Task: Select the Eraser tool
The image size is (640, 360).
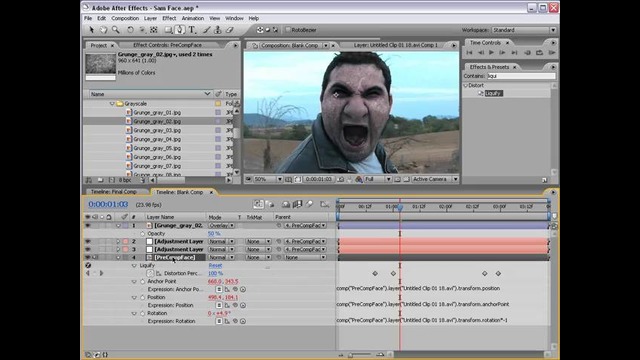Action: click(x=230, y=30)
